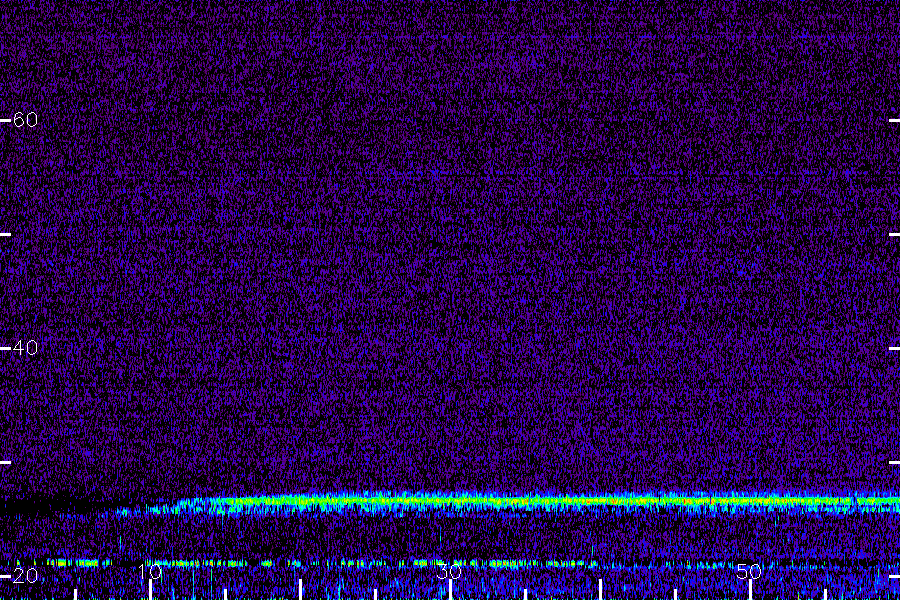The width and height of the screenshot is (900, 600).
Task: Click the "20" vertical axis label
Action: pos(25,575)
